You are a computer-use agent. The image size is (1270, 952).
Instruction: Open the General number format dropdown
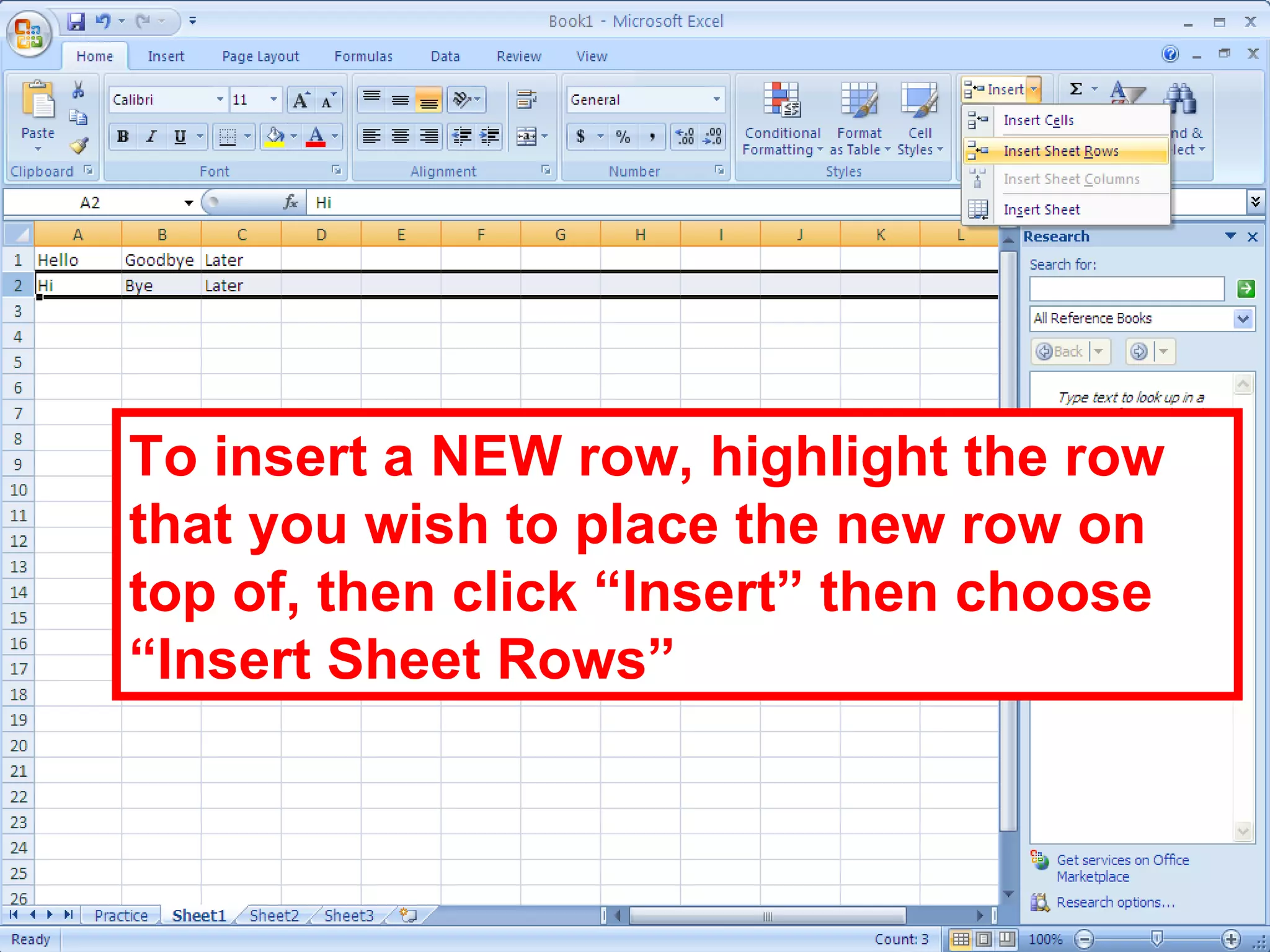tap(716, 99)
